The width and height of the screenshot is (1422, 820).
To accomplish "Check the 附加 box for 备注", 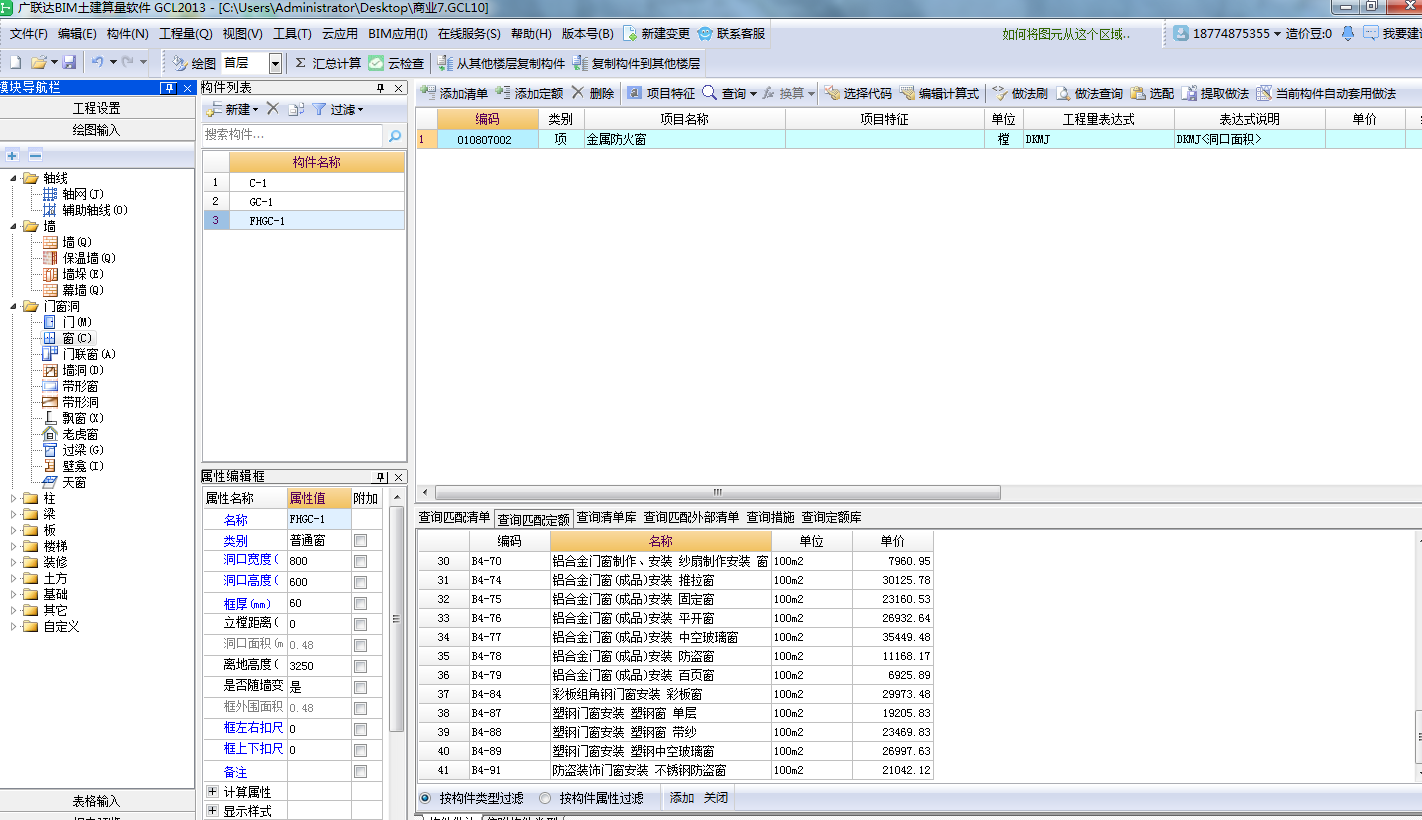I will pyautogui.click(x=360, y=771).
